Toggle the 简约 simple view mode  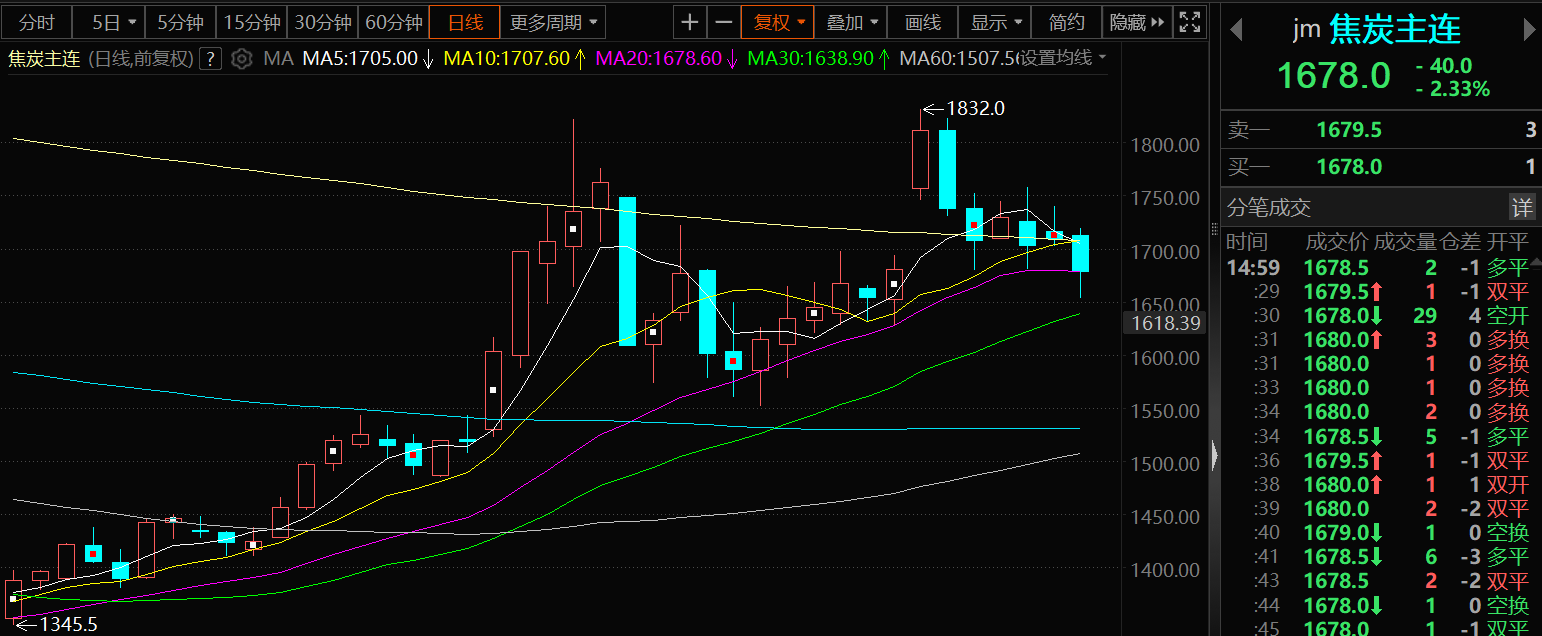(x=1067, y=22)
